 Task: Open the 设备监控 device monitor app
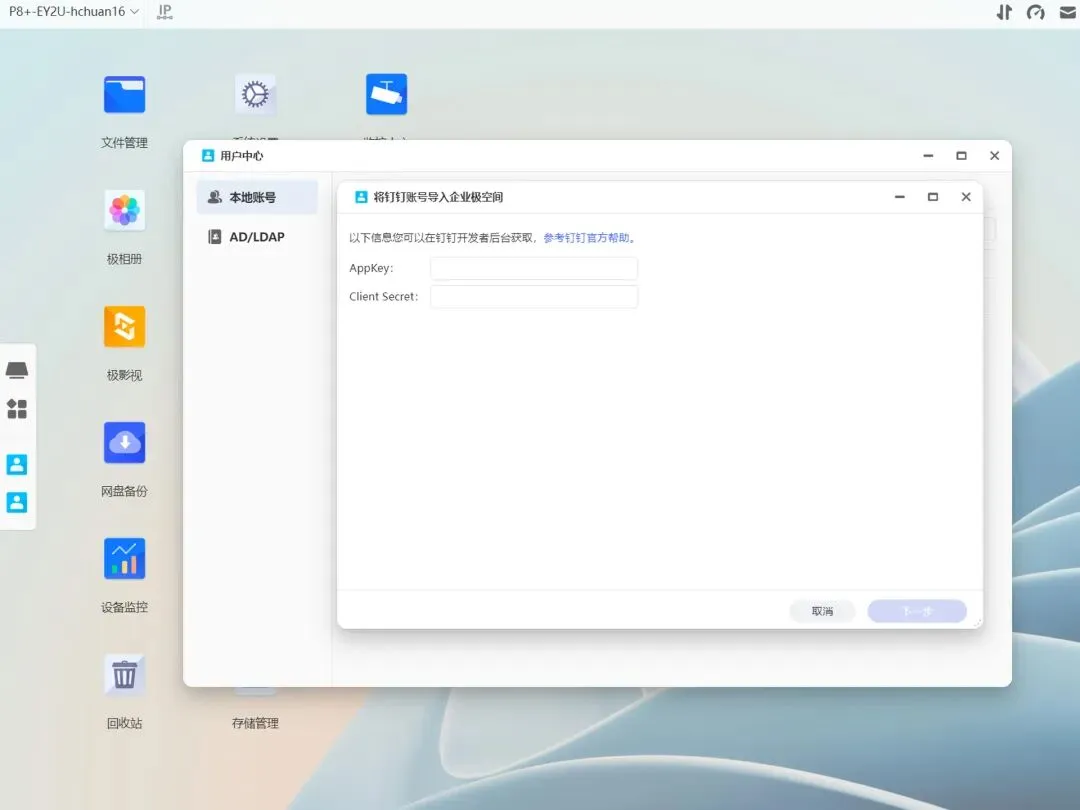(x=124, y=559)
